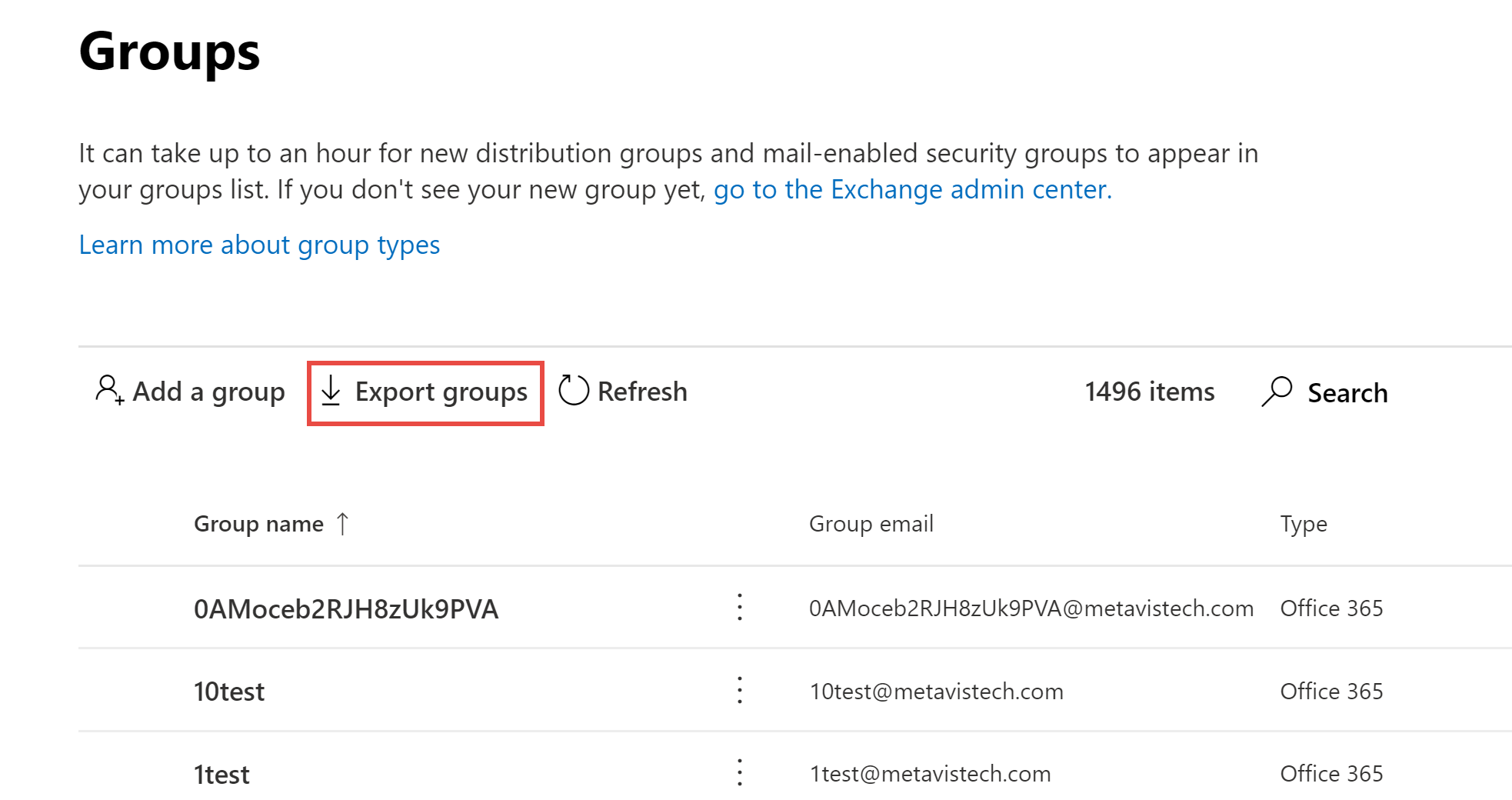This screenshot has width=1512, height=800.
Task: Click the Group email column header
Action: click(x=871, y=524)
